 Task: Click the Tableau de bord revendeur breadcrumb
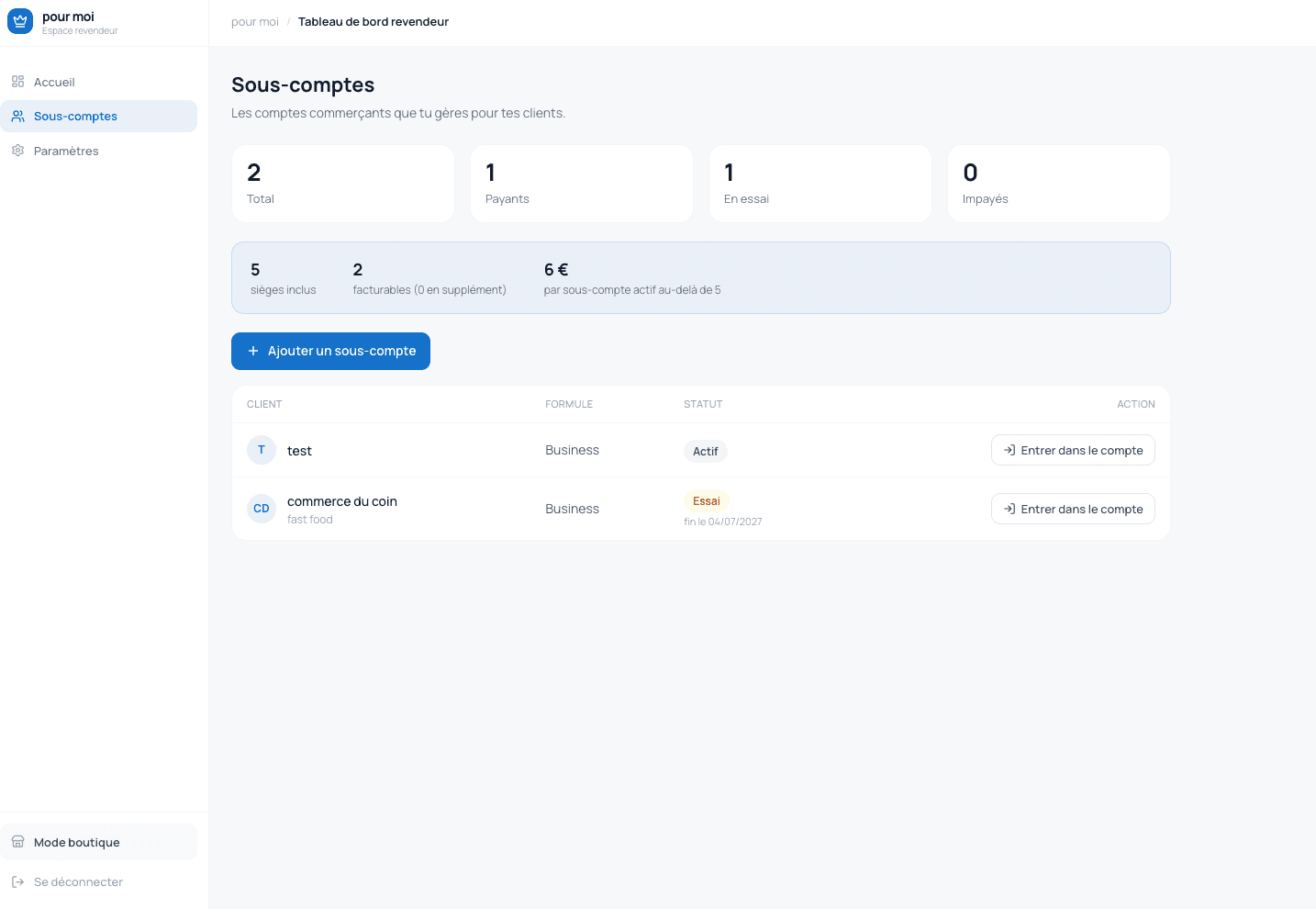pyautogui.click(x=374, y=21)
